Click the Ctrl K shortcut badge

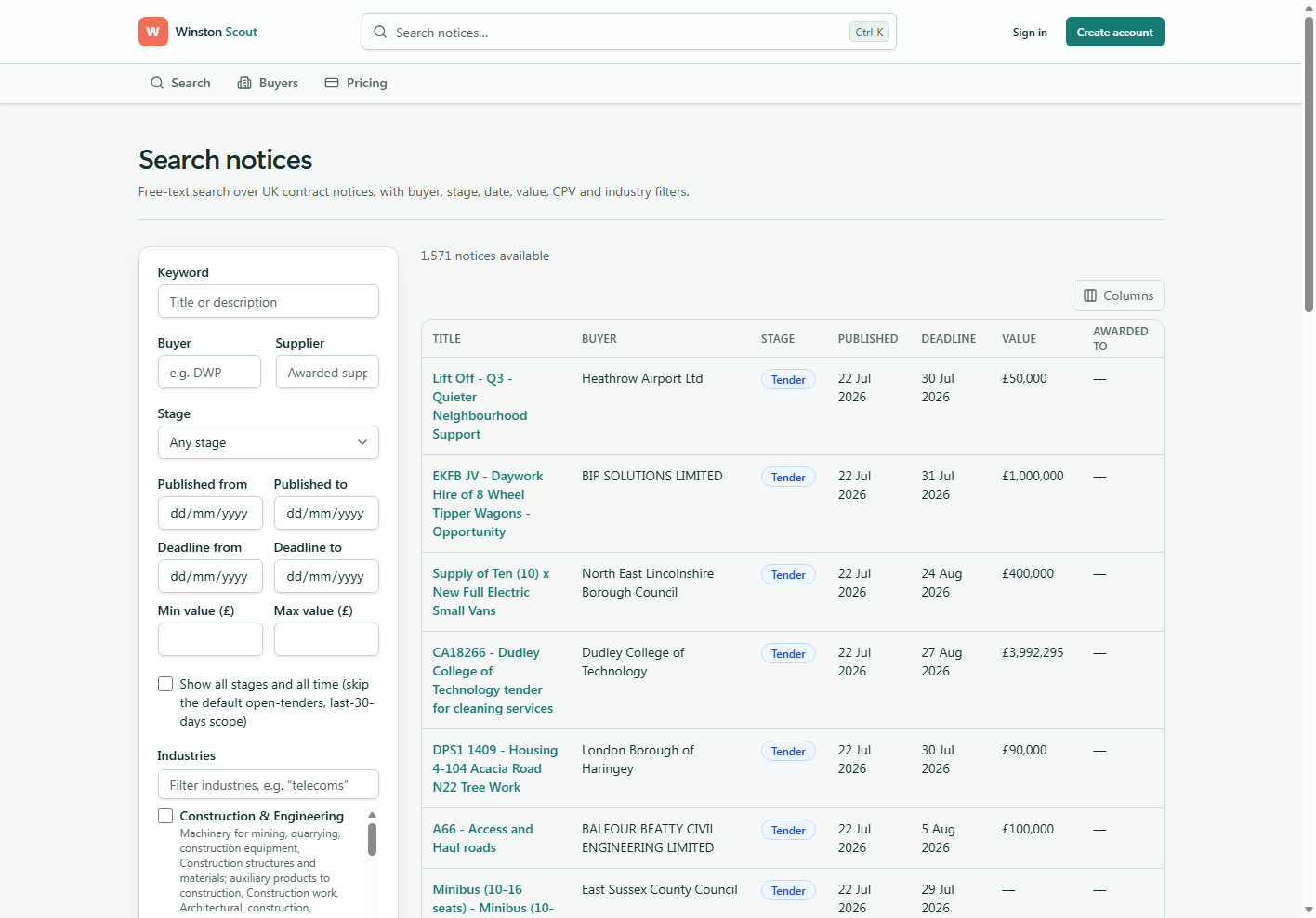pyautogui.click(x=869, y=32)
